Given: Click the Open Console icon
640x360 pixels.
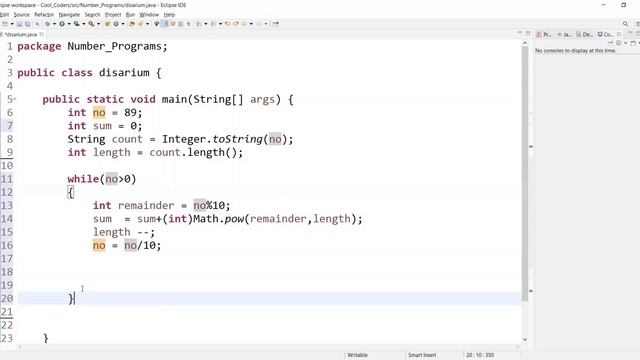Looking at the screenshot, I should [x=633, y=43].
